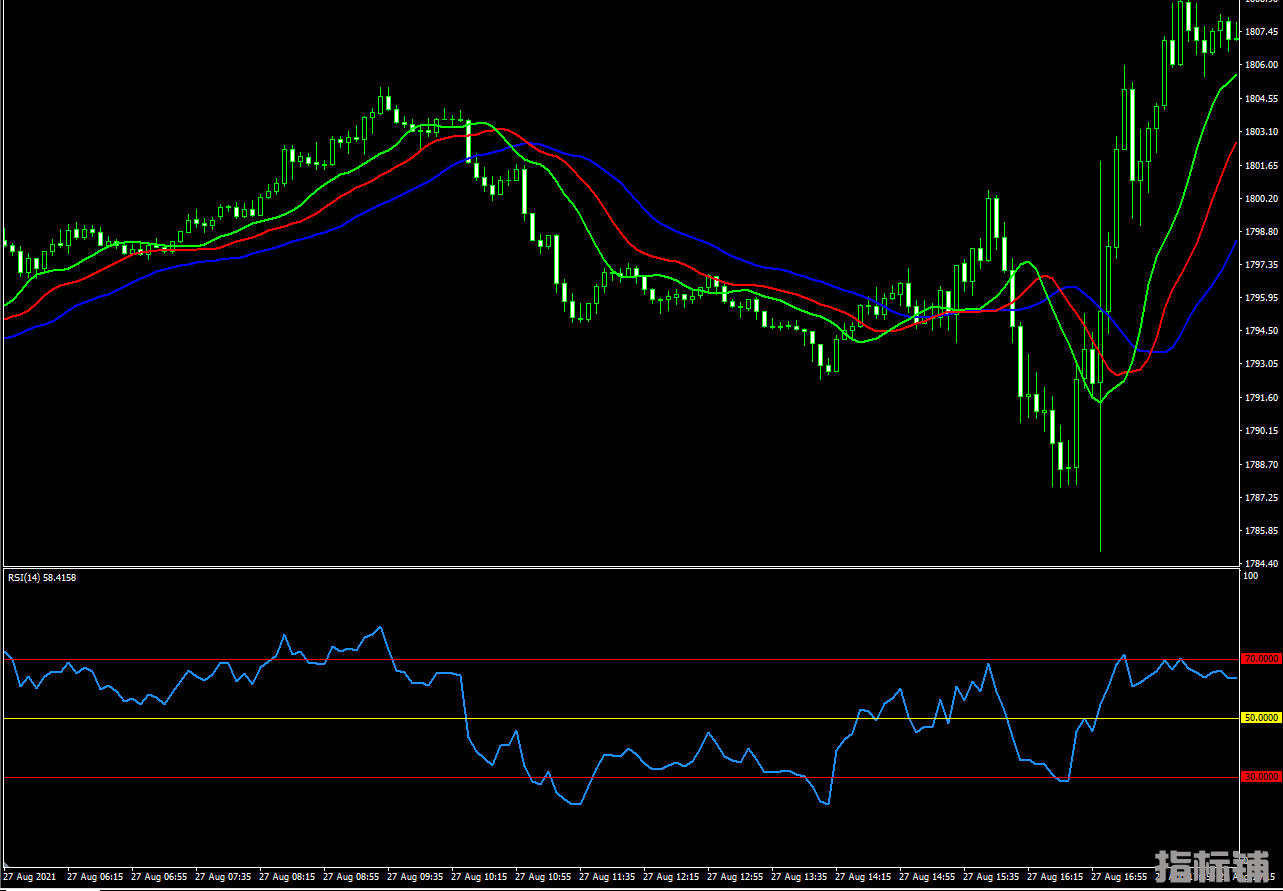Click price 1788.70 on the price axis

pyautogui.click(x=1262, y=464)
